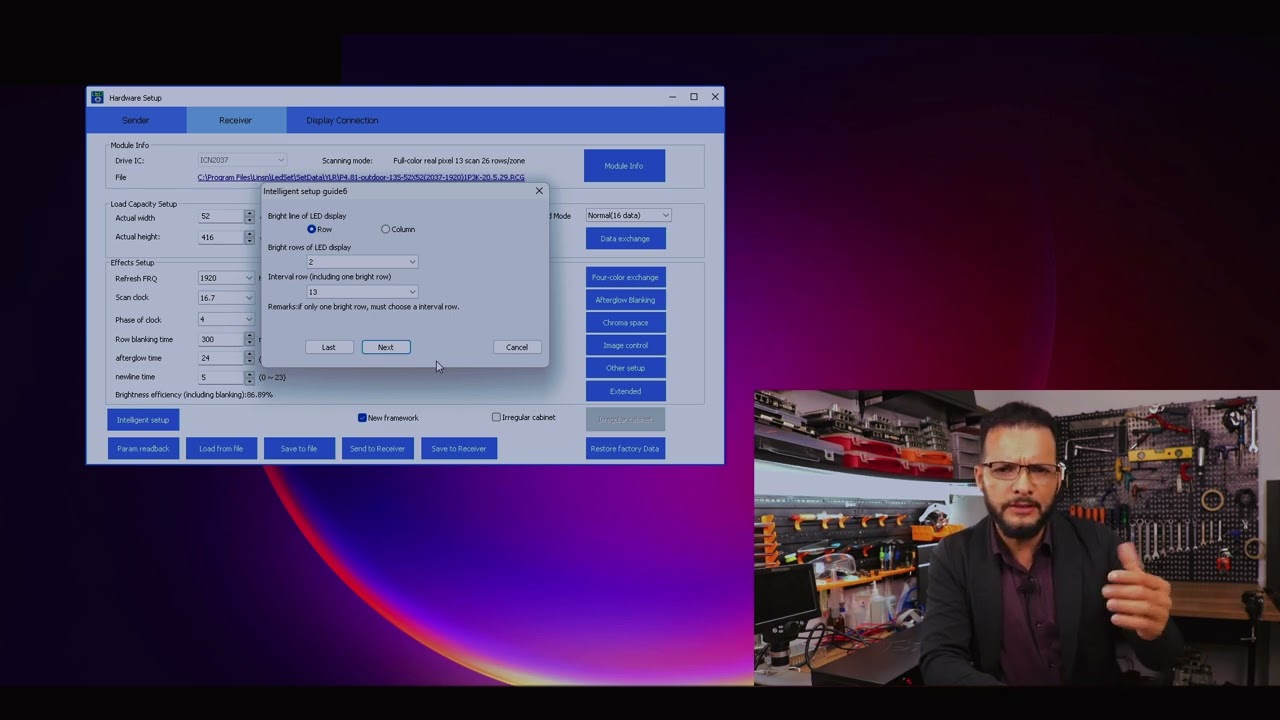
Task: Switch to the Sender tab
Action: 136,120
